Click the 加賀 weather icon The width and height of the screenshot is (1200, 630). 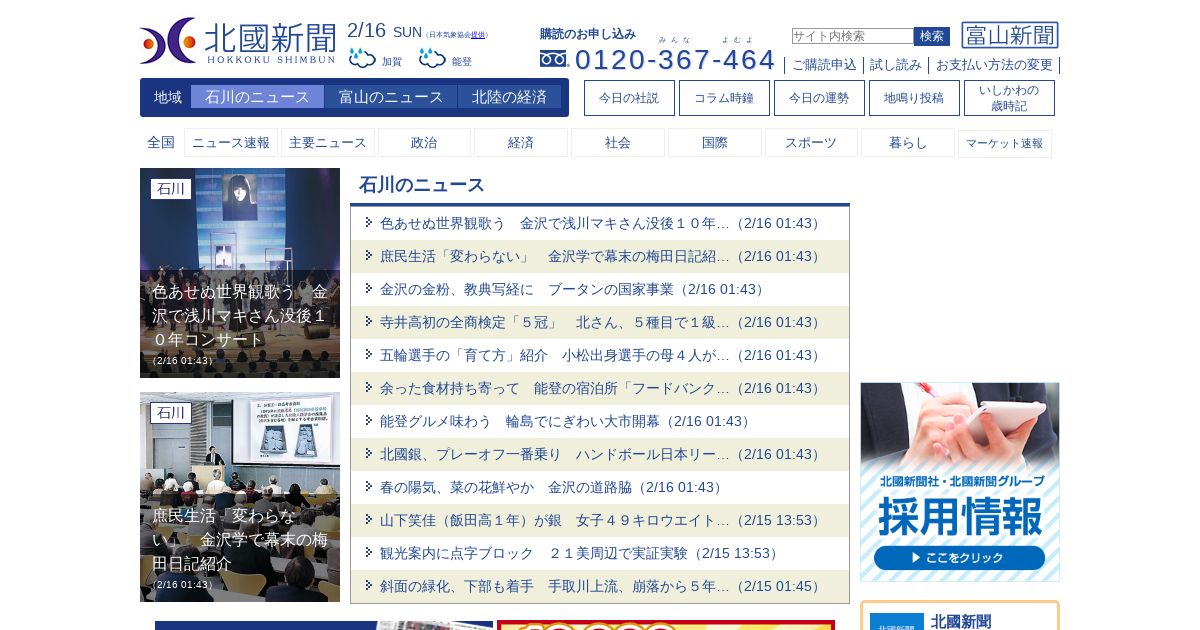(x=362, y=58)
